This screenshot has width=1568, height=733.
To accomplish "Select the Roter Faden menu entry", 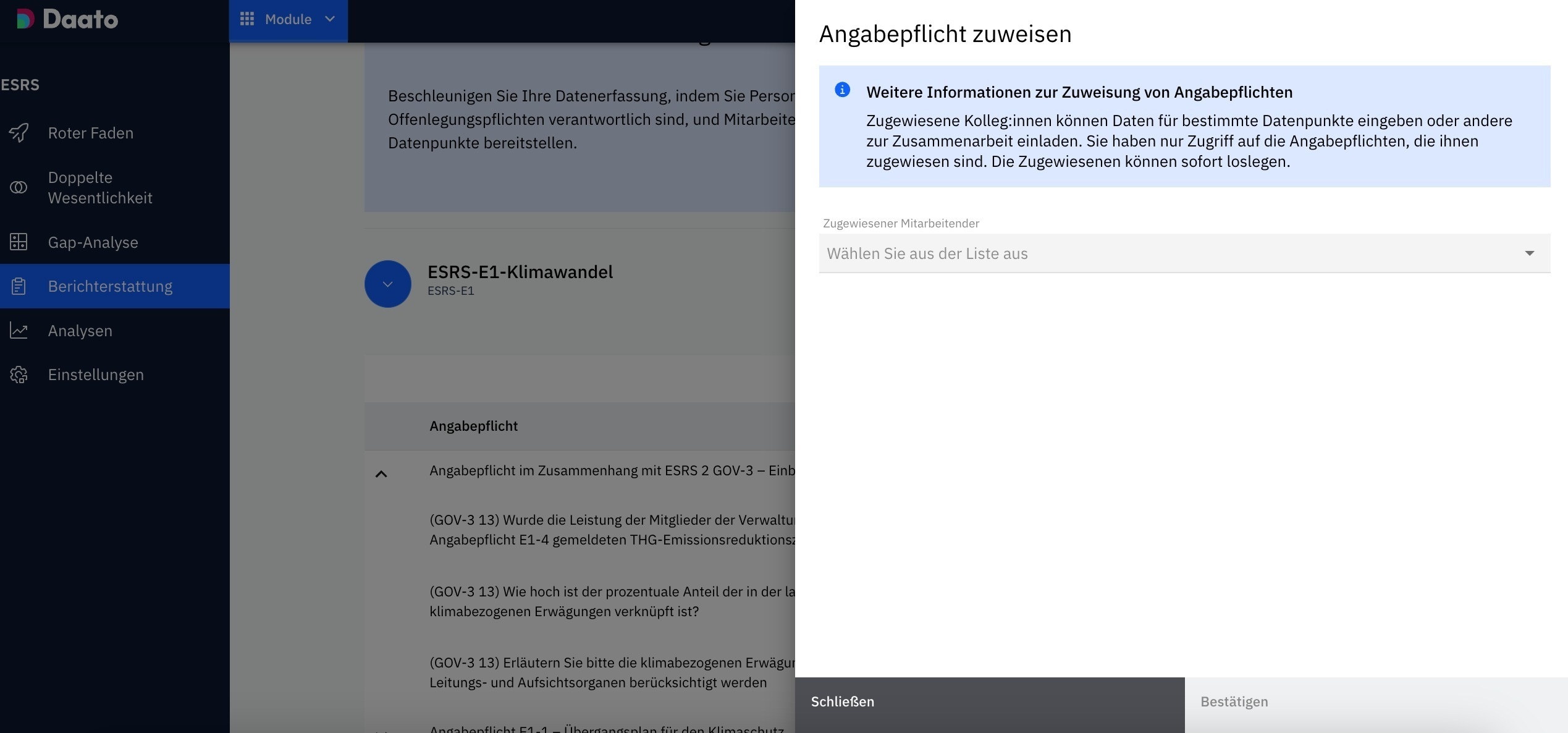I will point(91,133).
